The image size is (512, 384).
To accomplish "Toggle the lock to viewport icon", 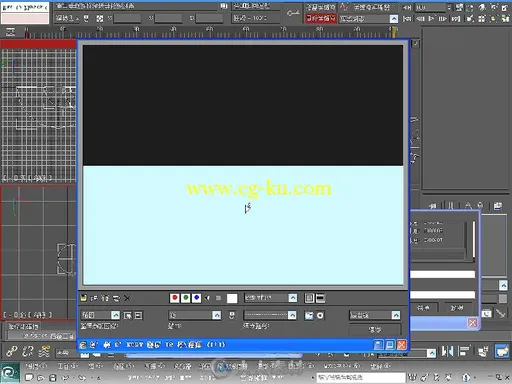I will tap(232, 315).
